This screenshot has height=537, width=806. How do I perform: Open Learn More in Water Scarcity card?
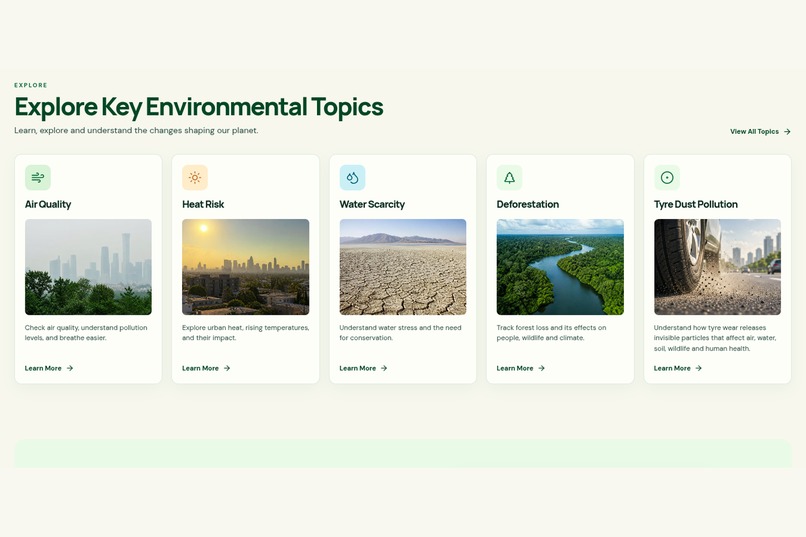[363, 368]
